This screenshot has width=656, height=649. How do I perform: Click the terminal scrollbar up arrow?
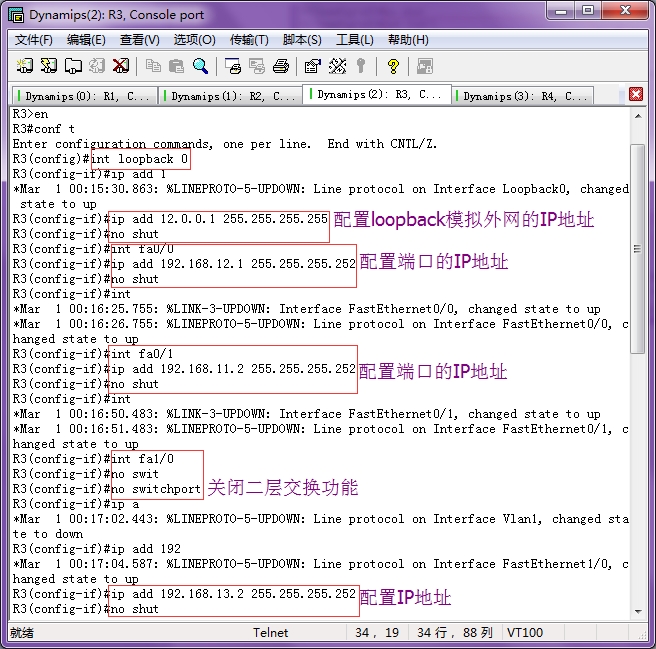638,116
